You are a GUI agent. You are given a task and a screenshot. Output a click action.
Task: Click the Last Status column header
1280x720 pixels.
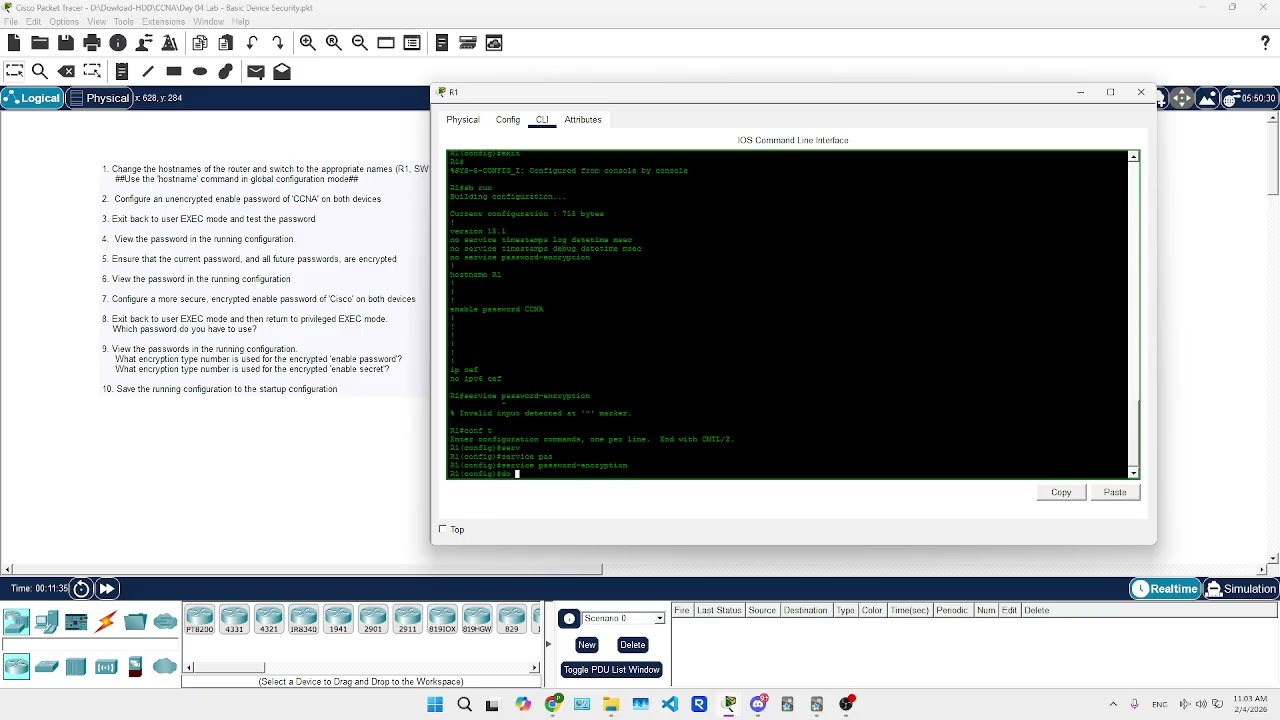719,610
